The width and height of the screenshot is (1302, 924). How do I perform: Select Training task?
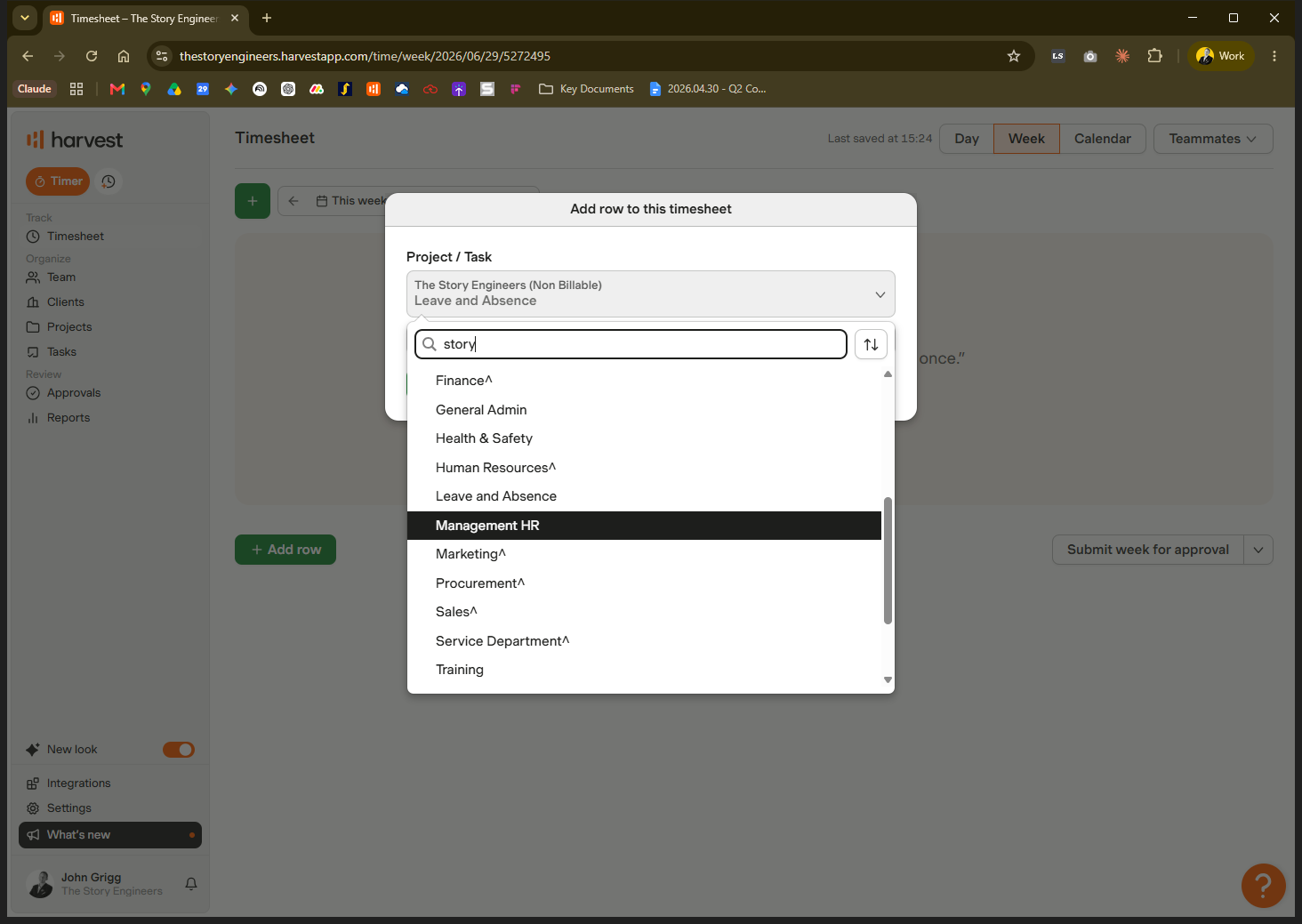[x=644, y=670]
